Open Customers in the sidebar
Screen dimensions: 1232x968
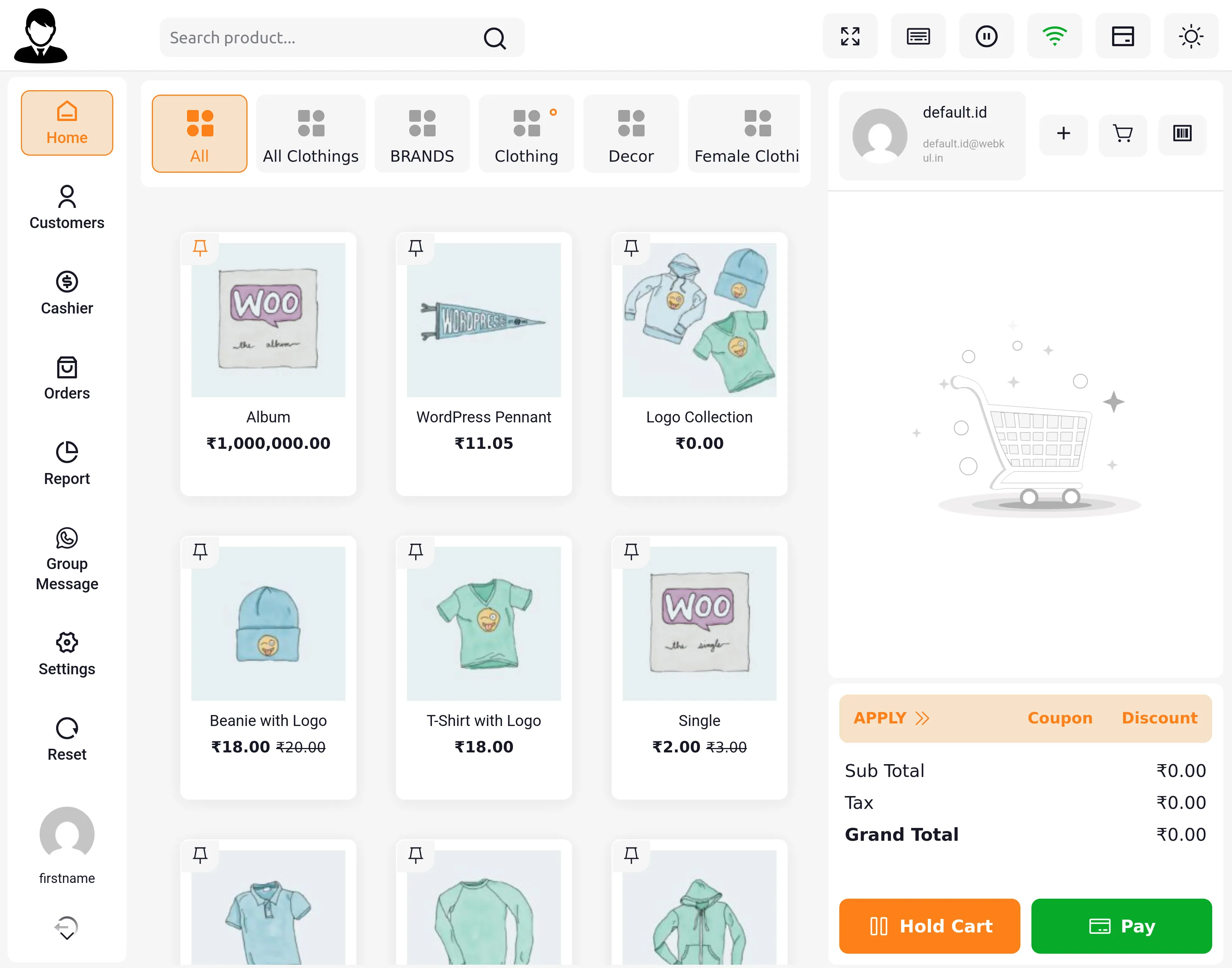click(x=67, y=208)
